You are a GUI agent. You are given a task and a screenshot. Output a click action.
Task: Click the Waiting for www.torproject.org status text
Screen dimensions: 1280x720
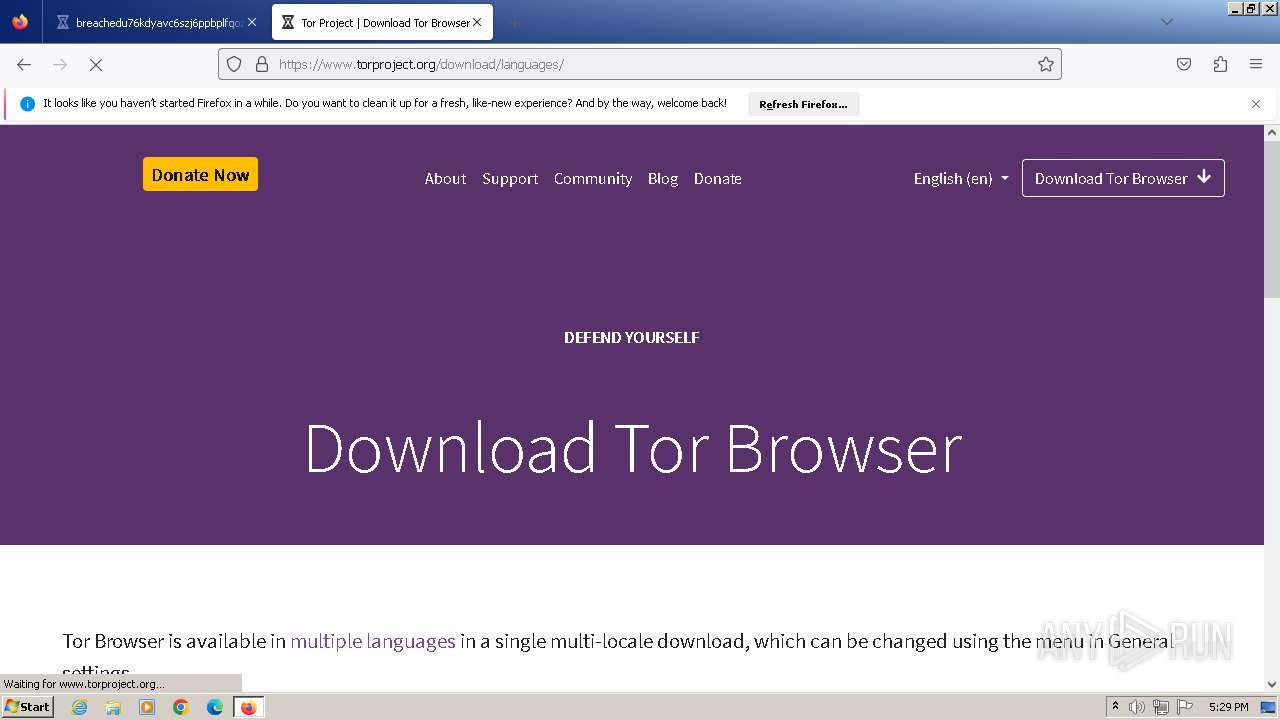click(84, 684)
